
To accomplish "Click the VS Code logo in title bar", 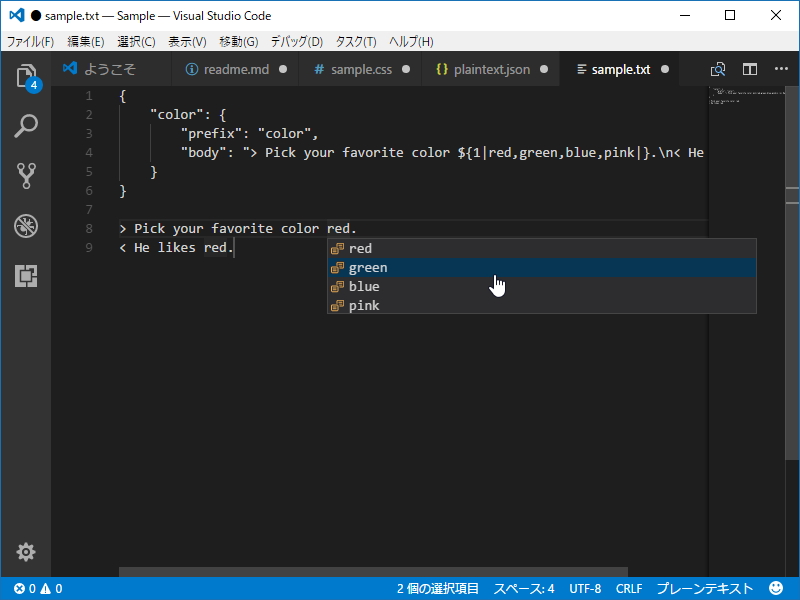I will (17, 15).
